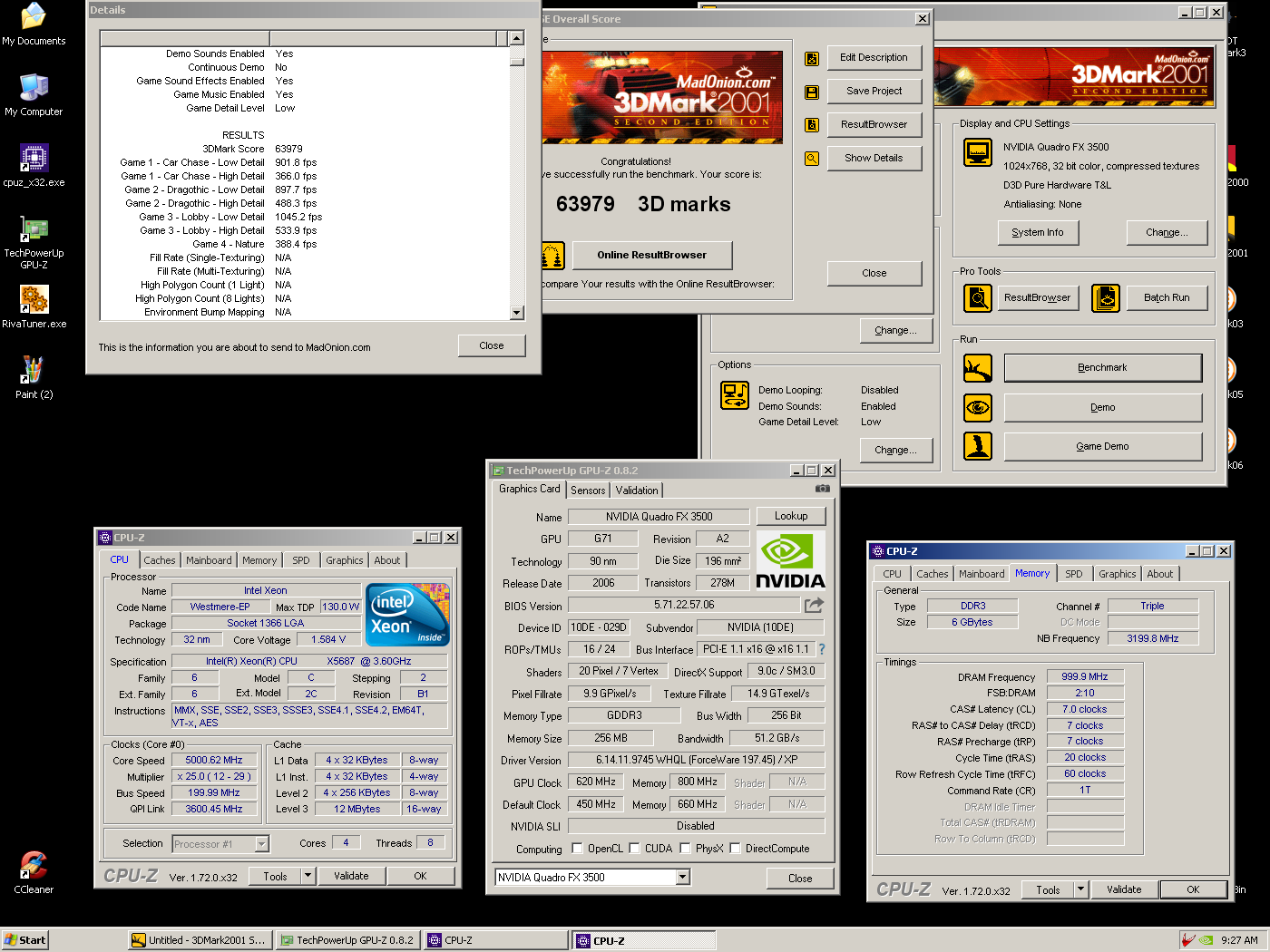Open My Documents desktop icon
The width and height of the screenshot is (1270, 952).
tap(34, 24)
